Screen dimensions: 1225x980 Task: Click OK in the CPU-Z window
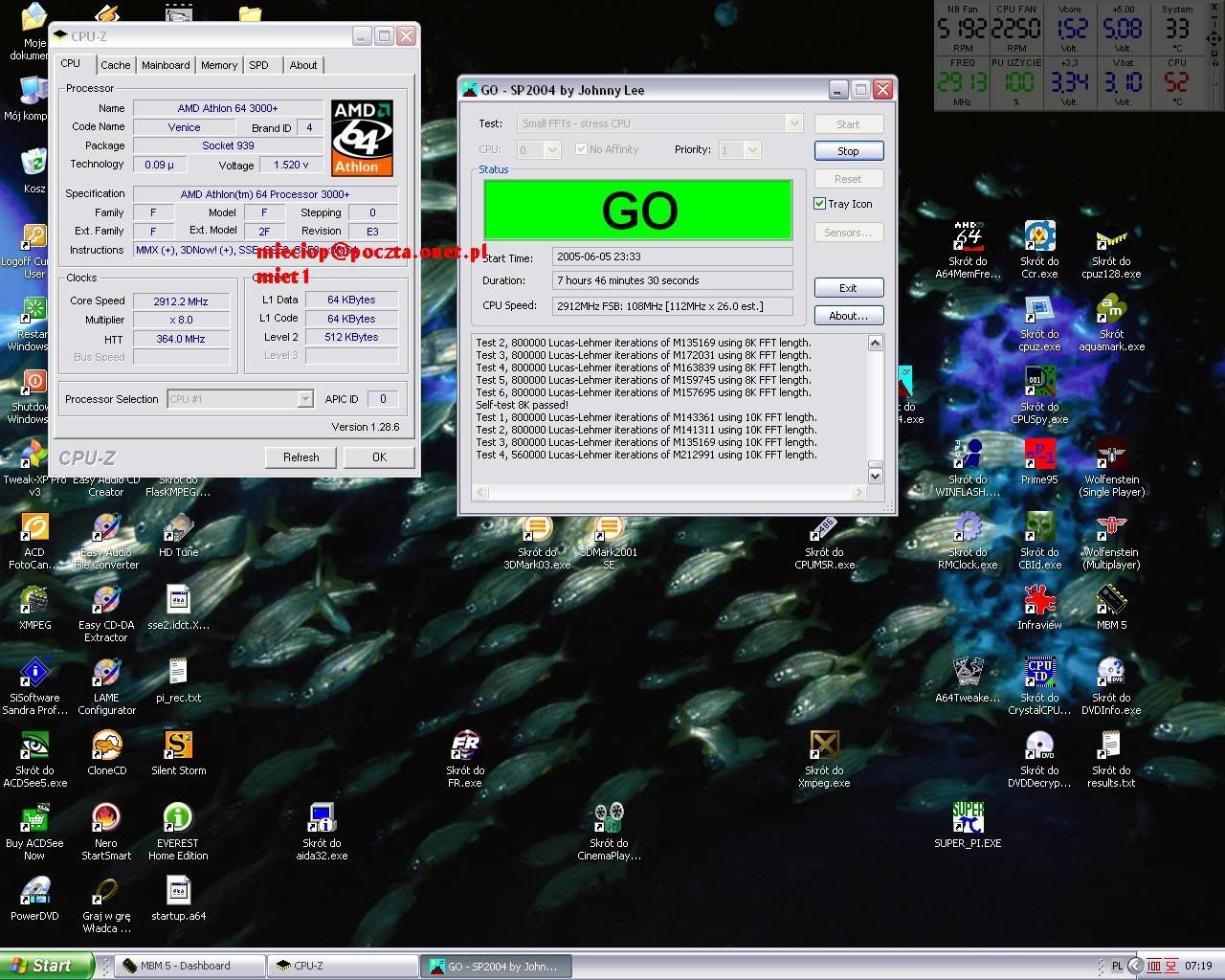(379, 457)
